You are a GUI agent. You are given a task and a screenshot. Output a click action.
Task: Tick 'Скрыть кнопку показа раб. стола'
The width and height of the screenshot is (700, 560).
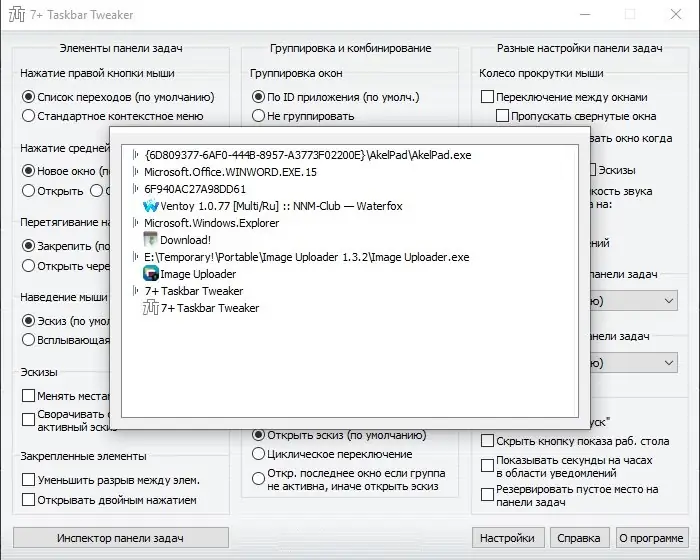(x=487, y=441)
